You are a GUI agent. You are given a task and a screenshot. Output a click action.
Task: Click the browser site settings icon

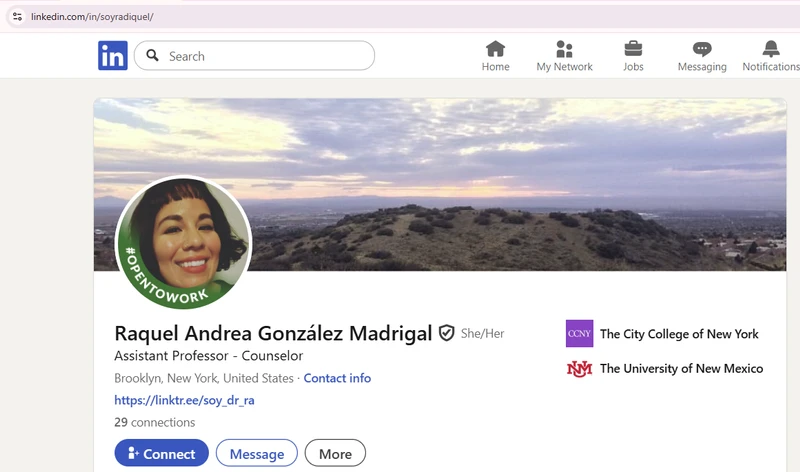17,16
